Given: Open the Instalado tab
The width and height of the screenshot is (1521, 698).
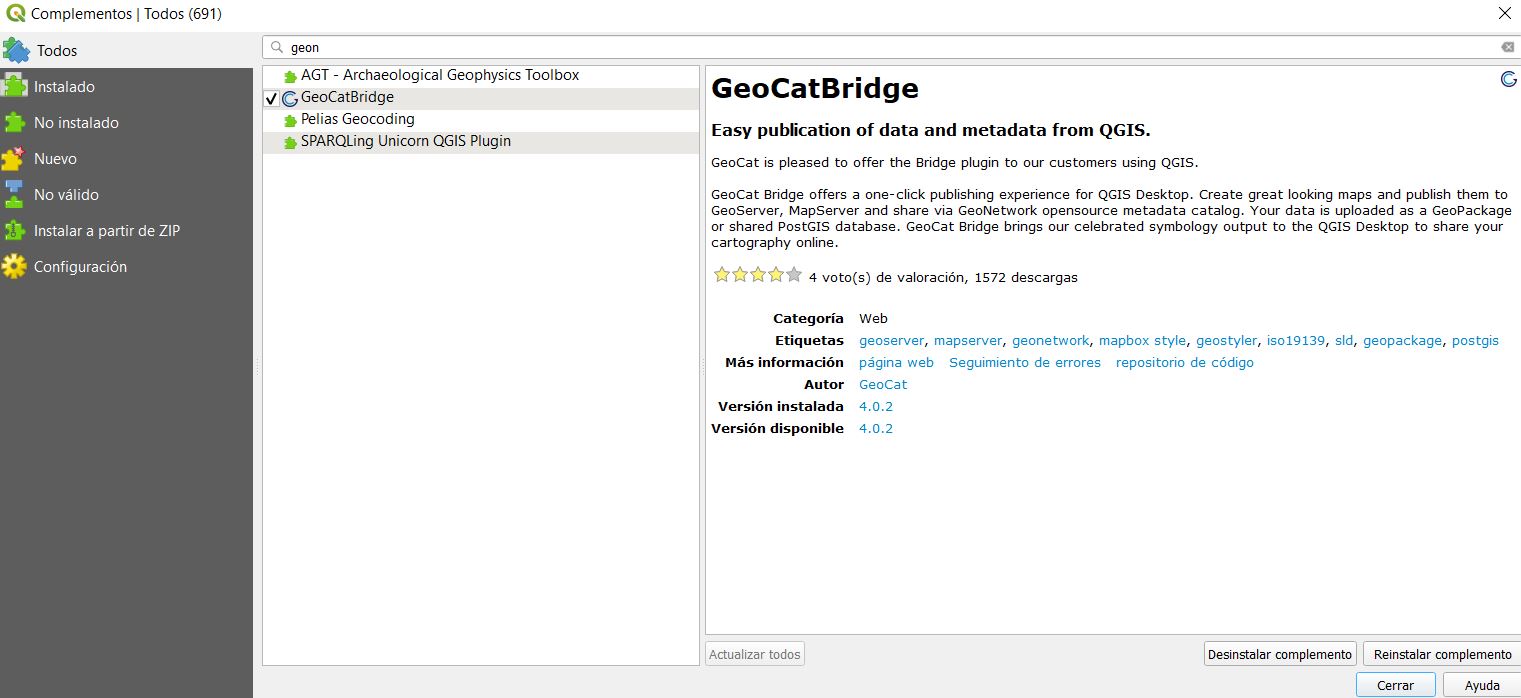Looking at the screenshot, I should tap(64, 87).
